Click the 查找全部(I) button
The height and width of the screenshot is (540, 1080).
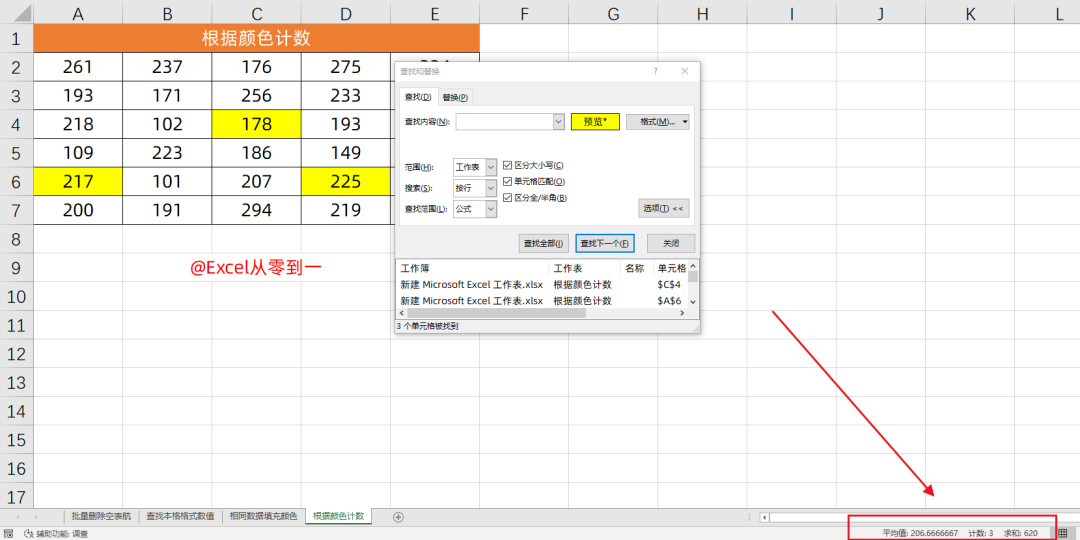click(x=543, y=243)
